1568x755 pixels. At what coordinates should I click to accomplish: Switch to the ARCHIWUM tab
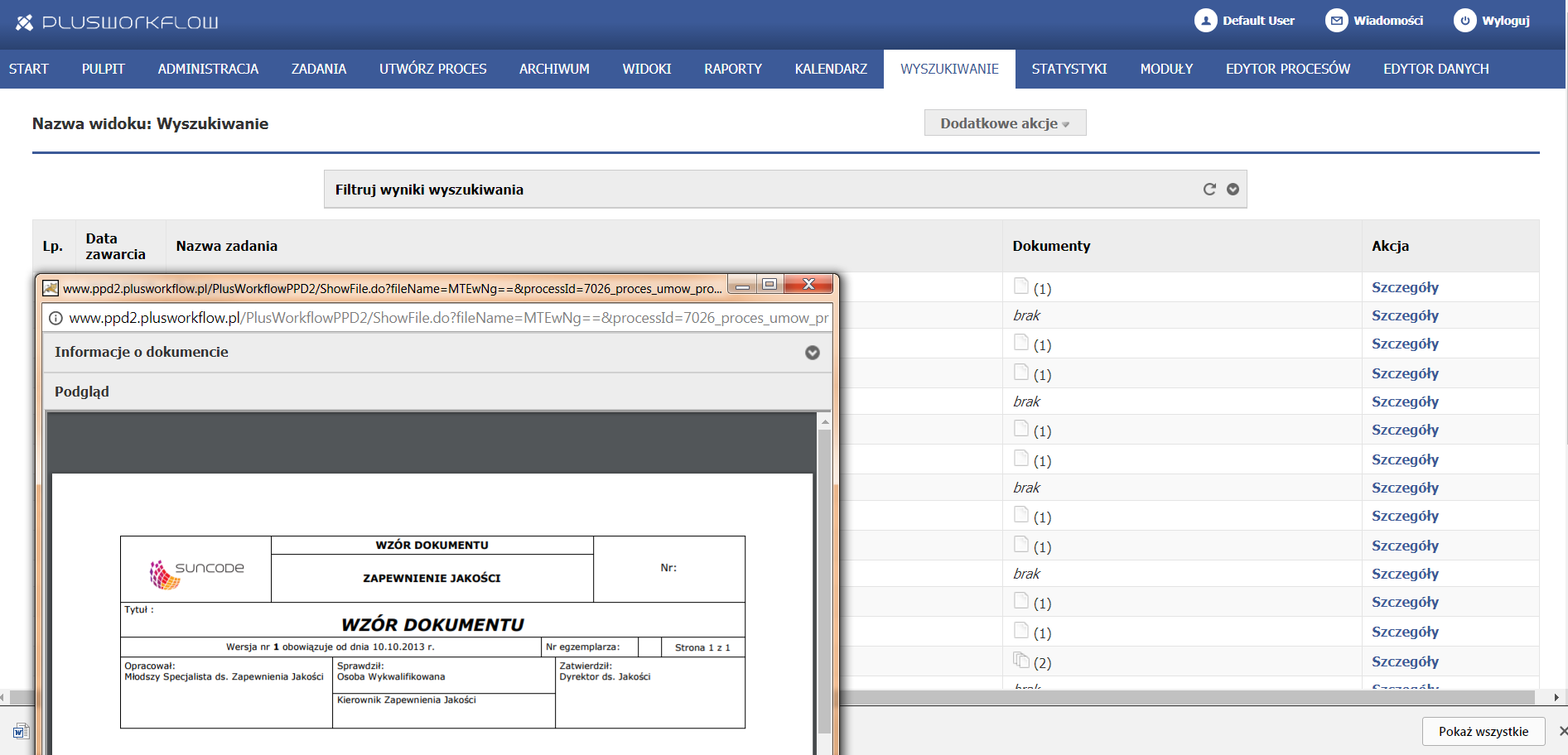[x=554, y=69]
